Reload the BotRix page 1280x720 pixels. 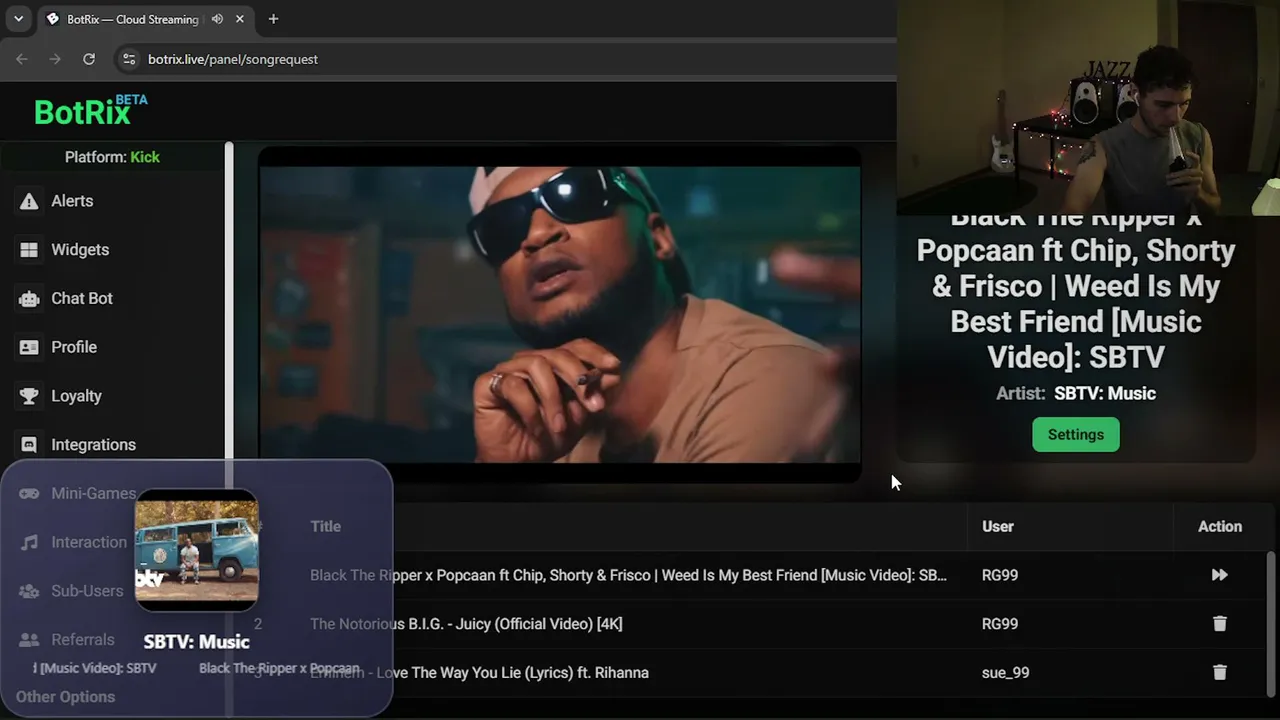point(89,59)
